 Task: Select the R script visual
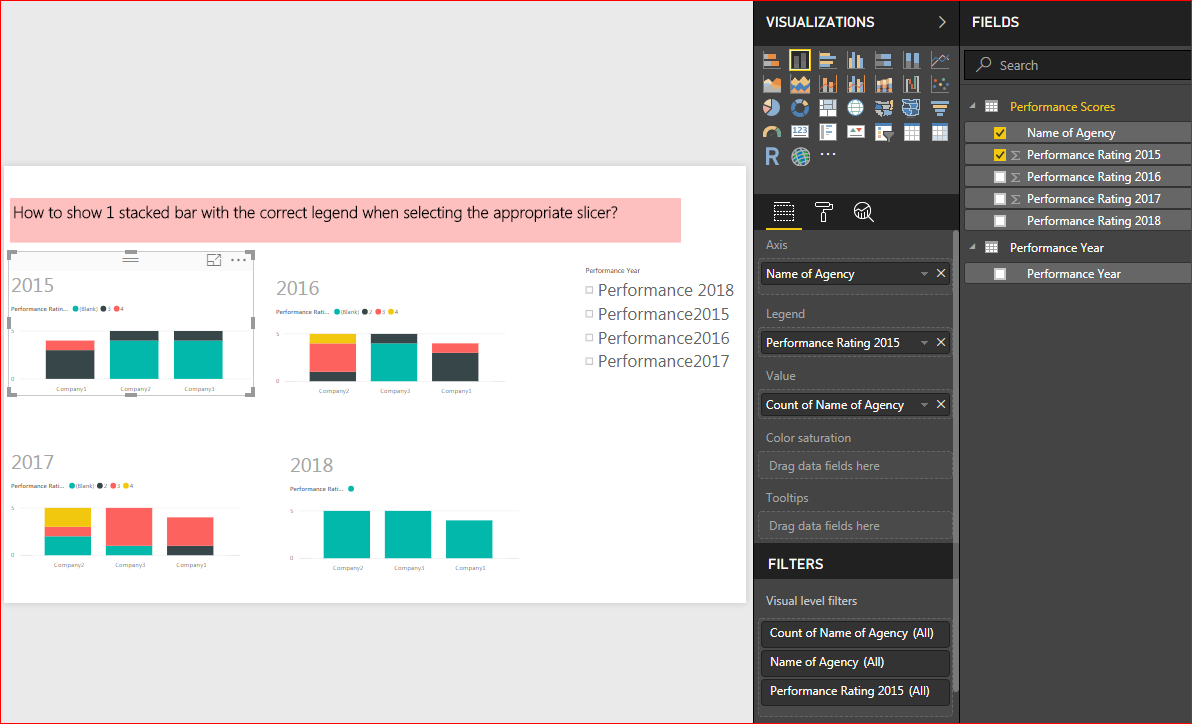pos(772,157)
